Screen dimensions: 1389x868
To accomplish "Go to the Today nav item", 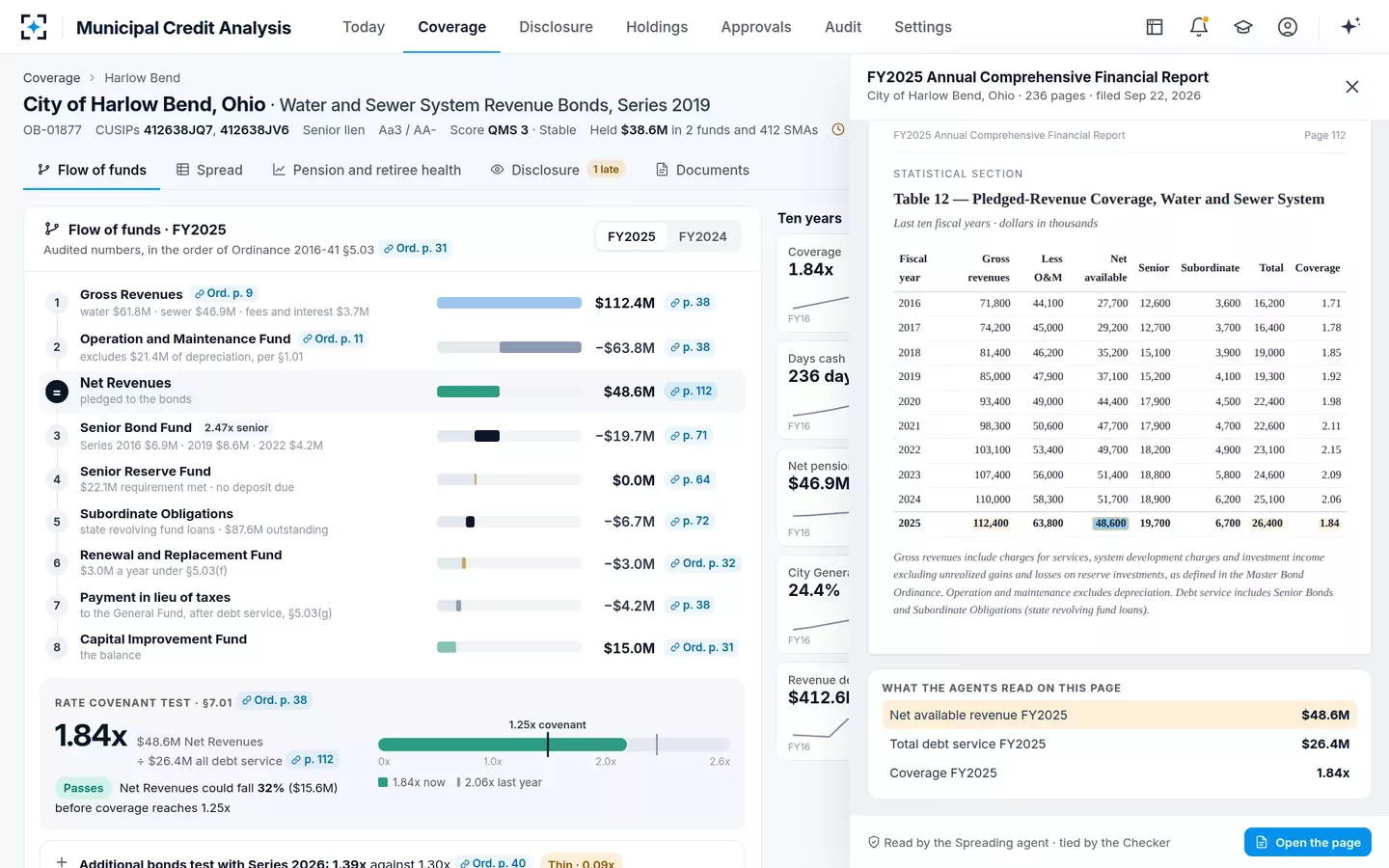I will click(364, 27).
